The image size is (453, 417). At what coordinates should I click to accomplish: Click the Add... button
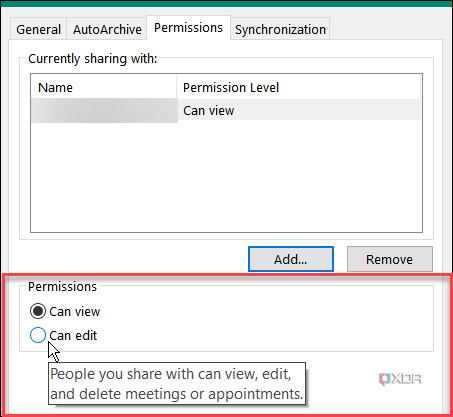(x=291, y=259)
